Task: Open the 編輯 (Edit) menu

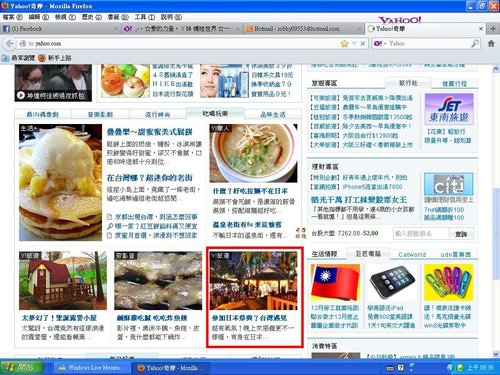Action: click(x=39, y=17)
